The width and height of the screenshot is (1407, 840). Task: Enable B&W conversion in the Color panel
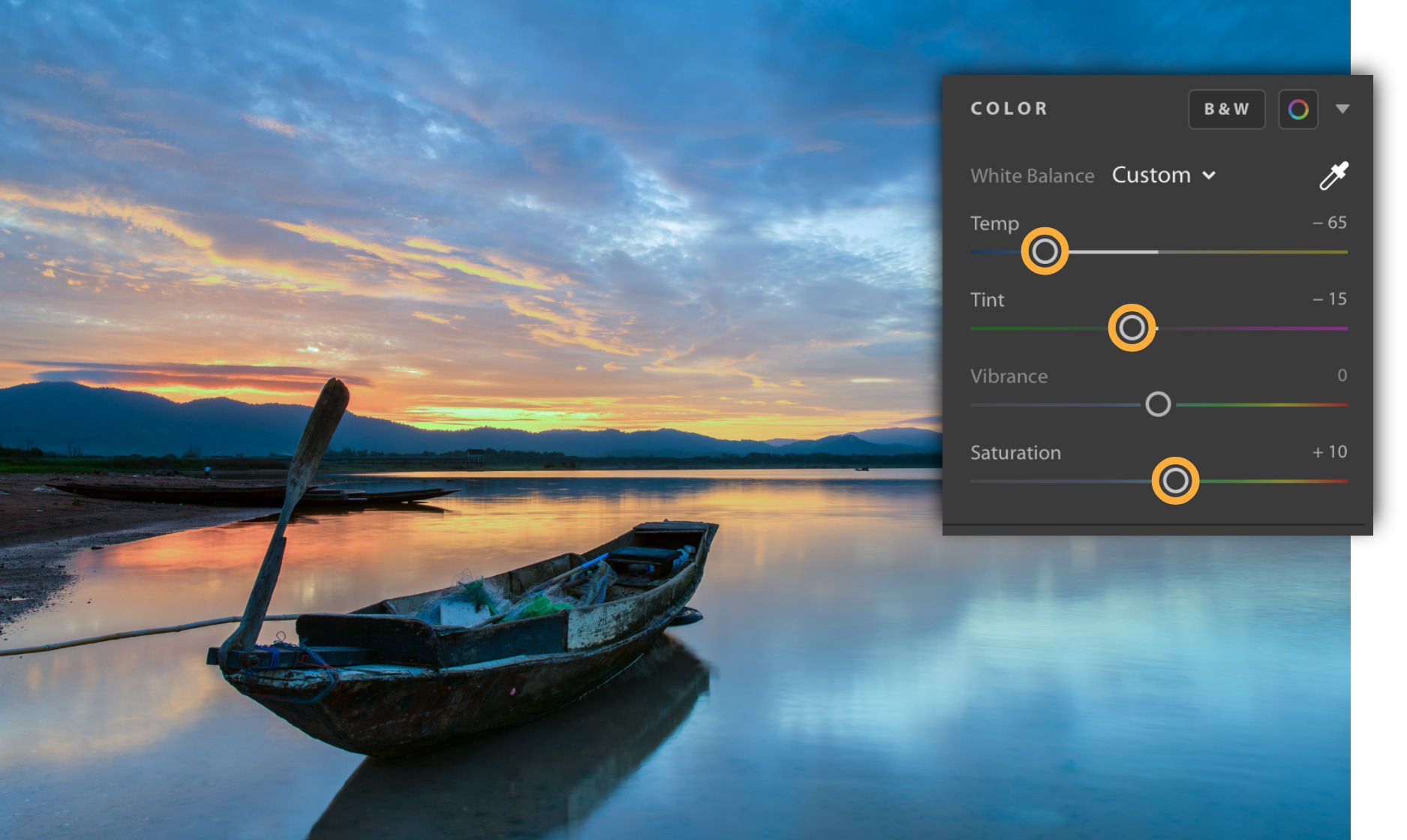click(1226, 109)
